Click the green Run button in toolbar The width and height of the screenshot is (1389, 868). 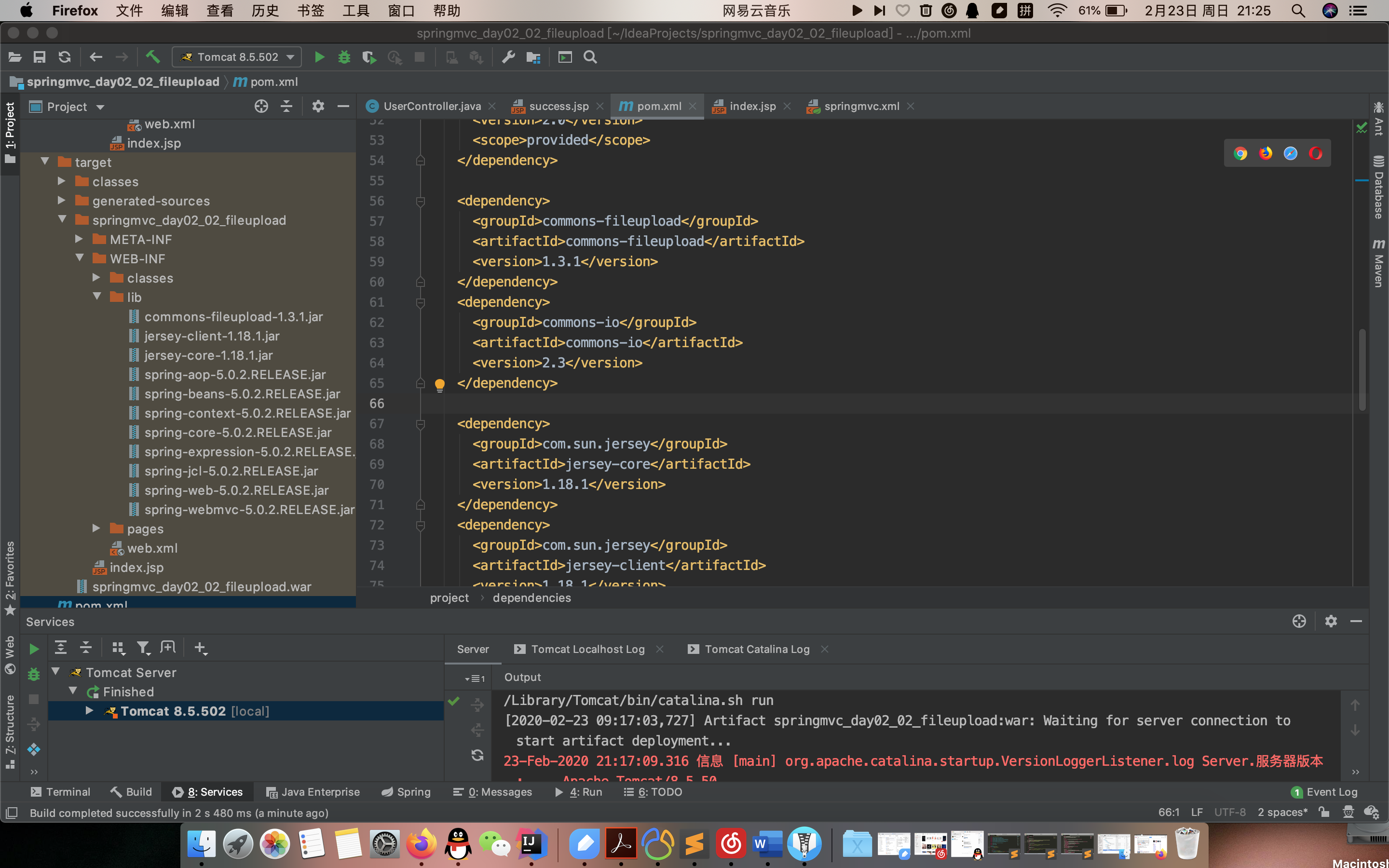(318, 57)
